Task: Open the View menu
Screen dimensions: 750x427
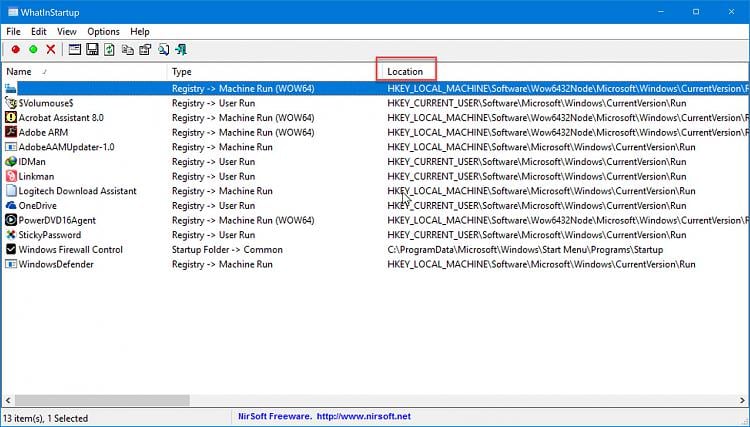Action: pyautogui.click(x=66, y=32)
